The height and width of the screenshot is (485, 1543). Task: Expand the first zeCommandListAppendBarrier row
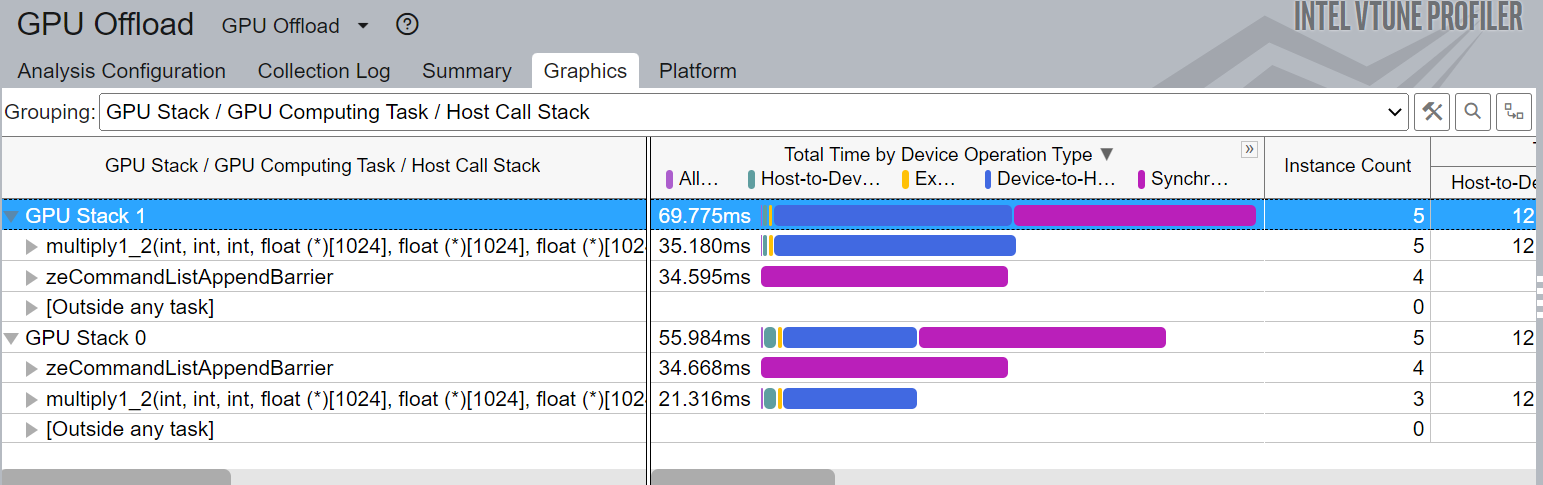pyautogui.click(x=32, y=277)
